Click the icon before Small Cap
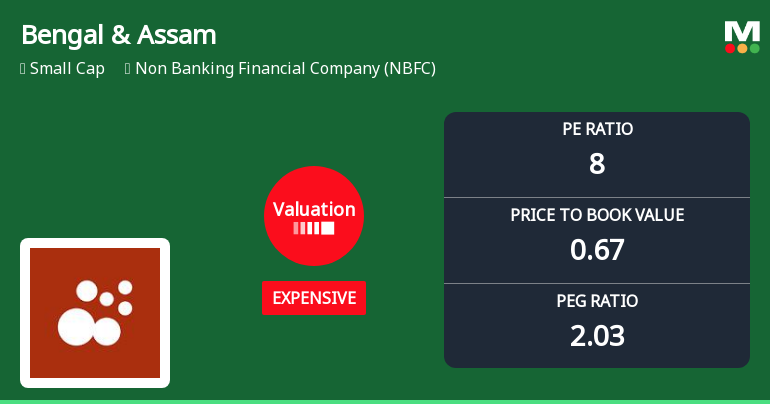Viewport: 770px width, 404px height. point(22,69)
